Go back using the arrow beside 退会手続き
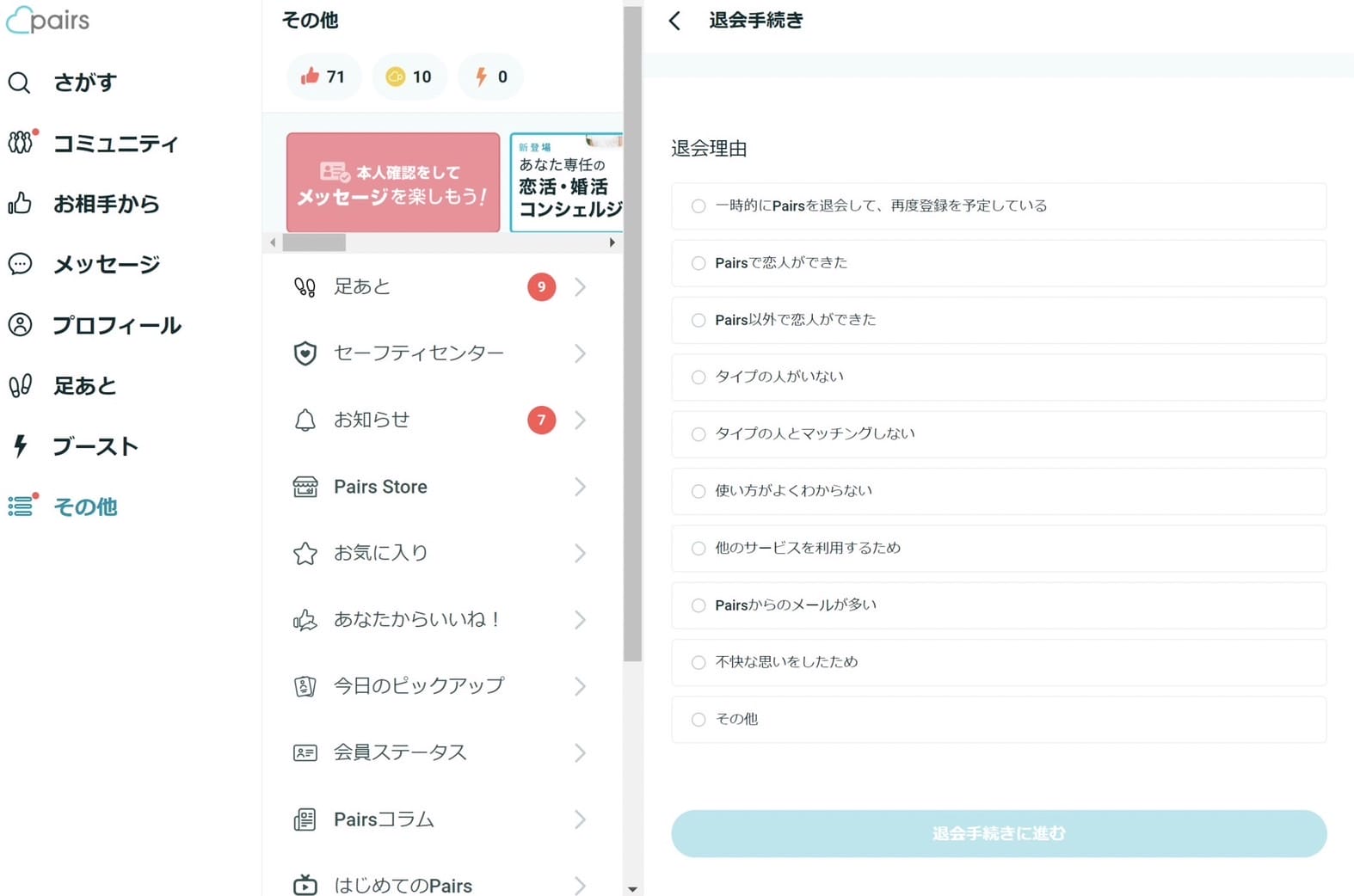The height and width of the screenshot is (896, 1354). tap(675, 21)
